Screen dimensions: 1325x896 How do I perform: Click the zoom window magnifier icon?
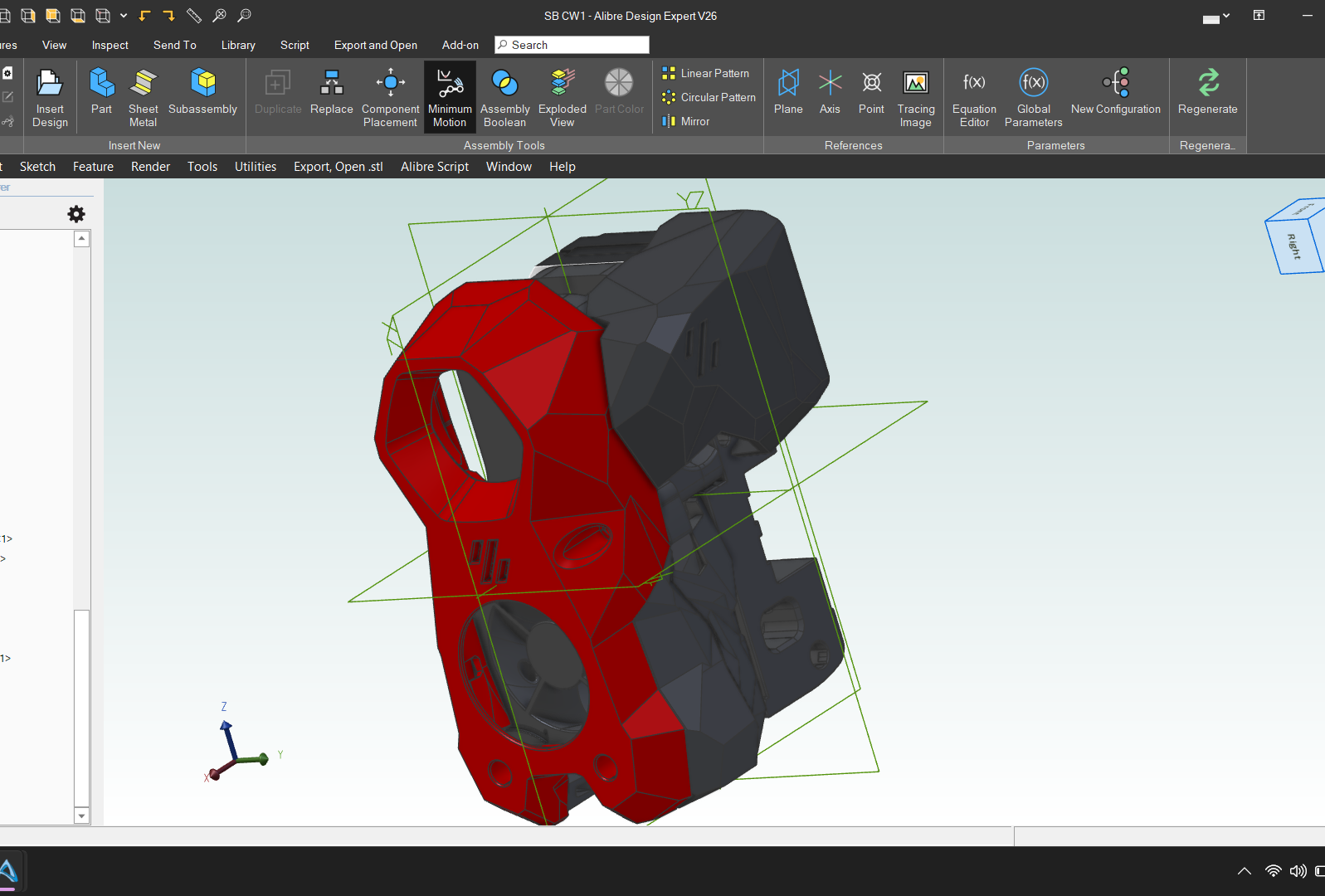point(245,16)
